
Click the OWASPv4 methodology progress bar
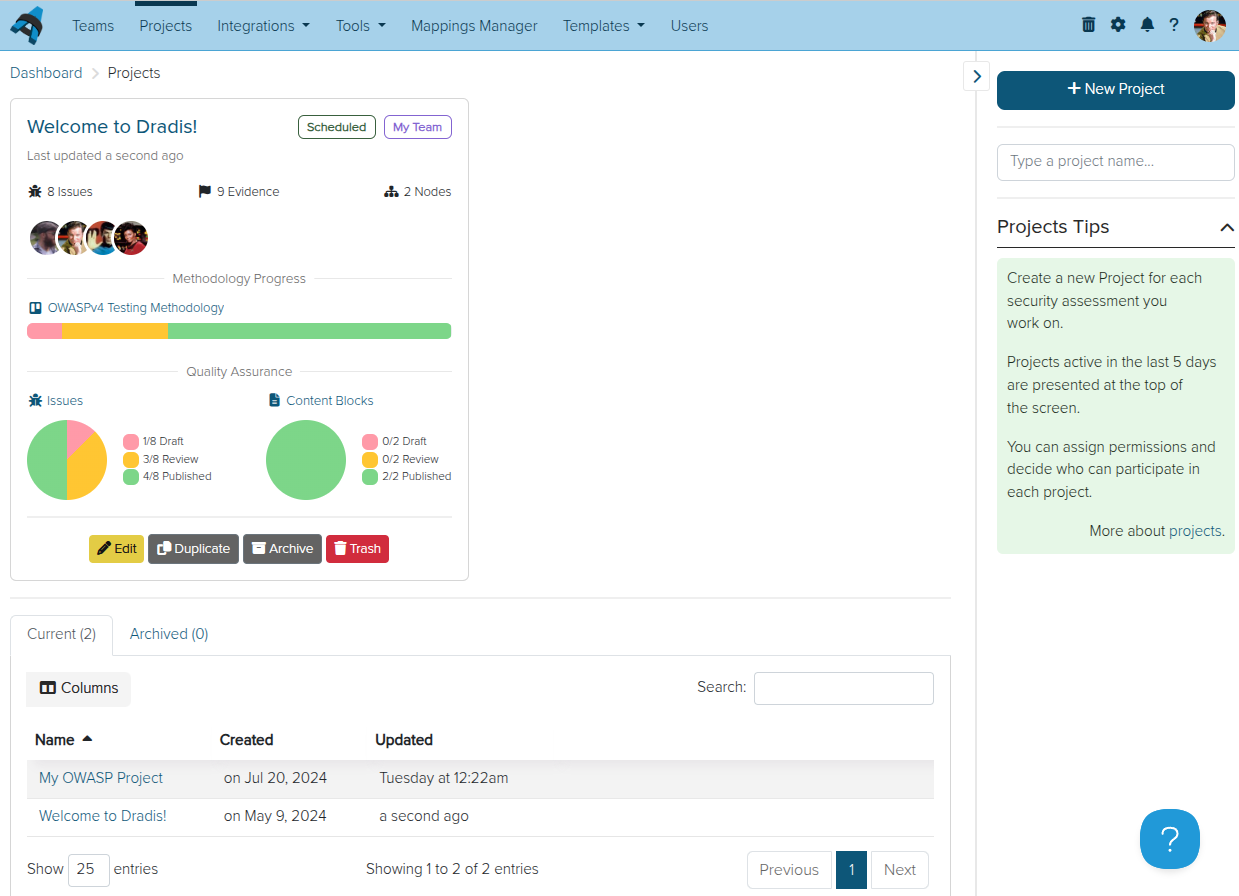click(x=239, y=331)
